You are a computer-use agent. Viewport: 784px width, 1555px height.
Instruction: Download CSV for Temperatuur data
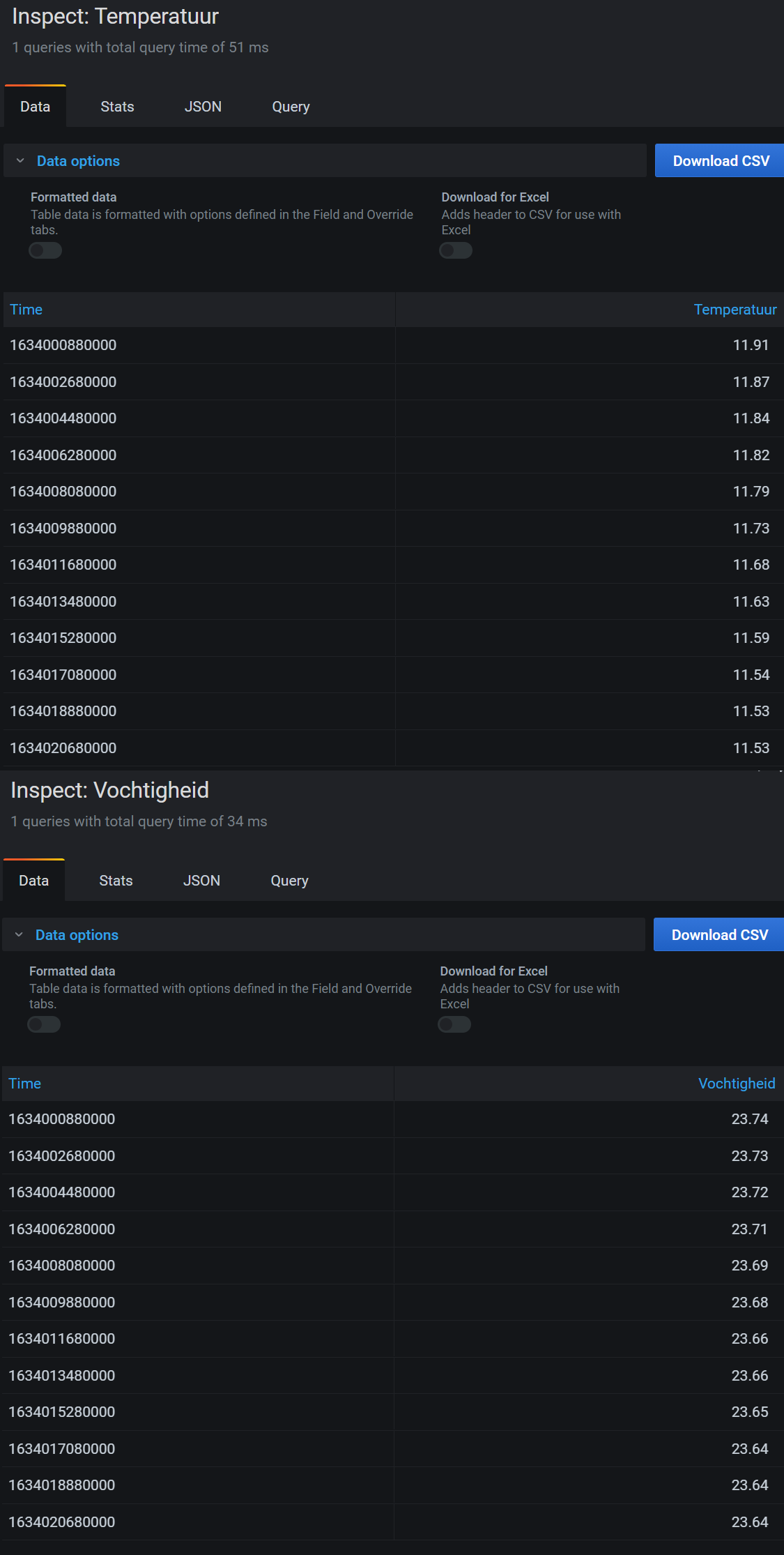[x=721, y=161]
